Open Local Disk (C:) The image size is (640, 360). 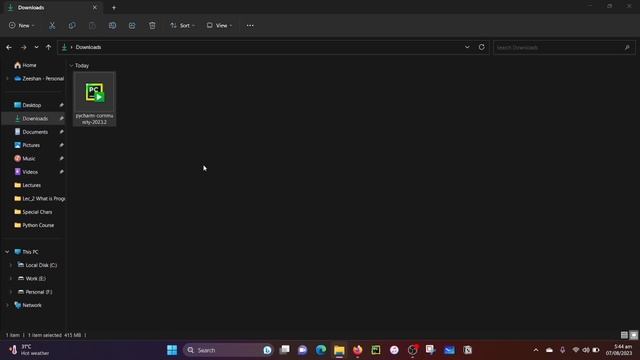41,265
